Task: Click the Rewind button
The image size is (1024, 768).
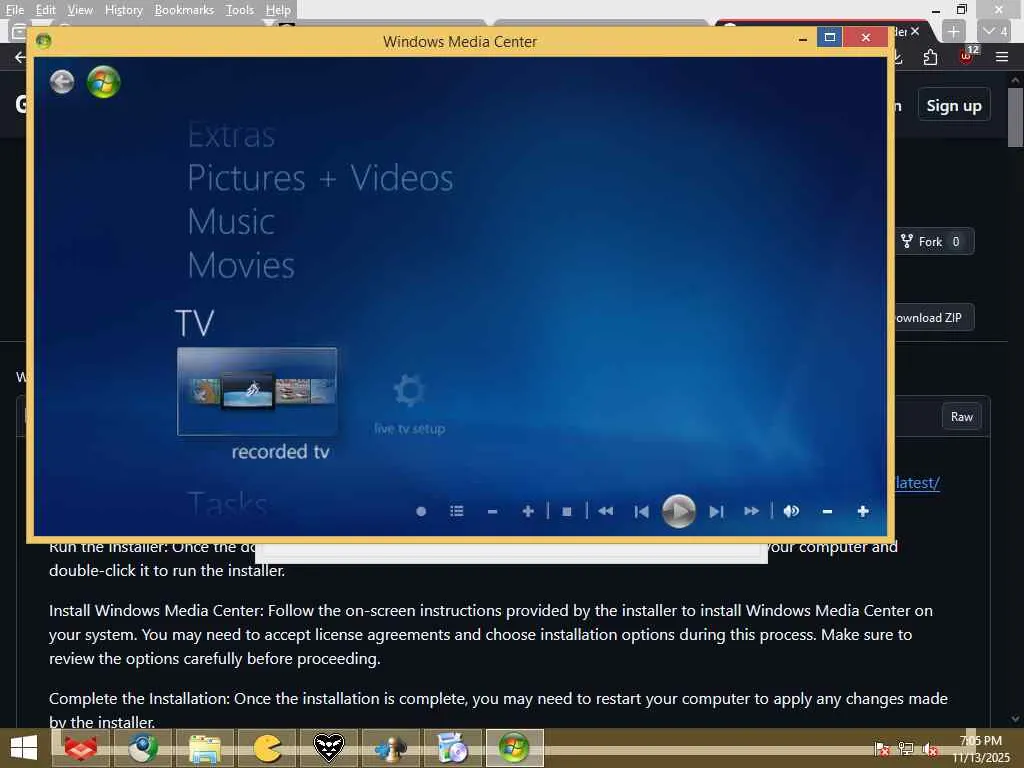Action: [x=605, y=511]
